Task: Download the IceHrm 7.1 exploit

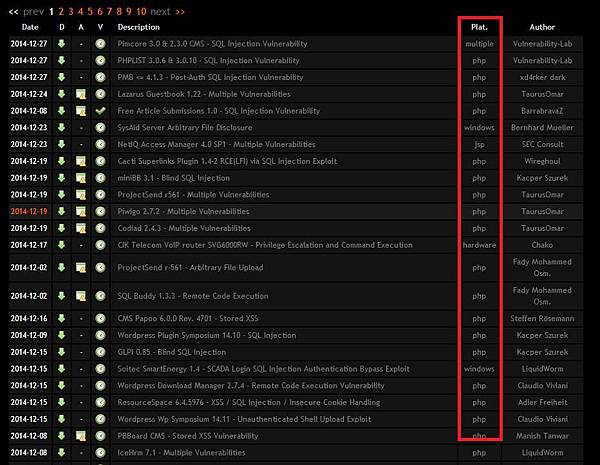Action: [62, 453]
